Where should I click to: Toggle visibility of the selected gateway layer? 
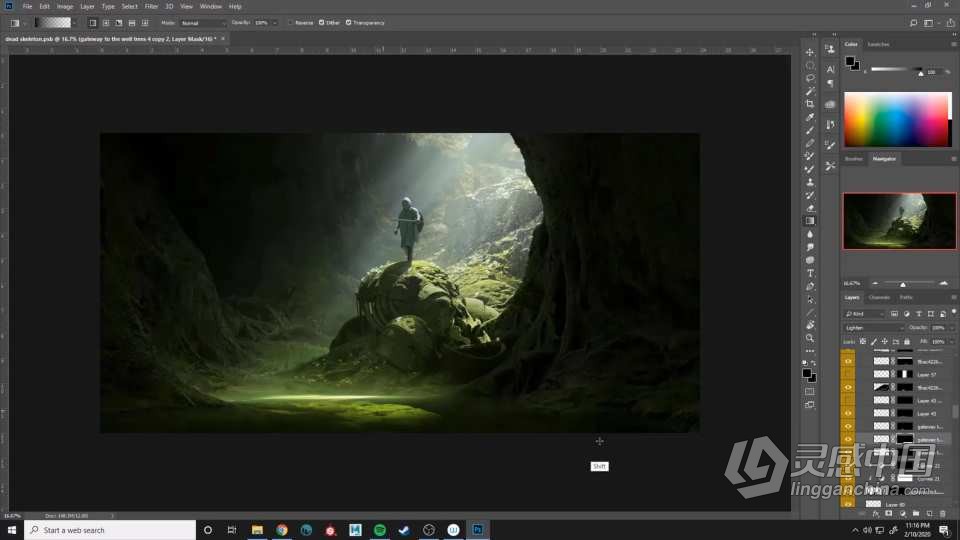pyautogui.click(x=848, y=439)
